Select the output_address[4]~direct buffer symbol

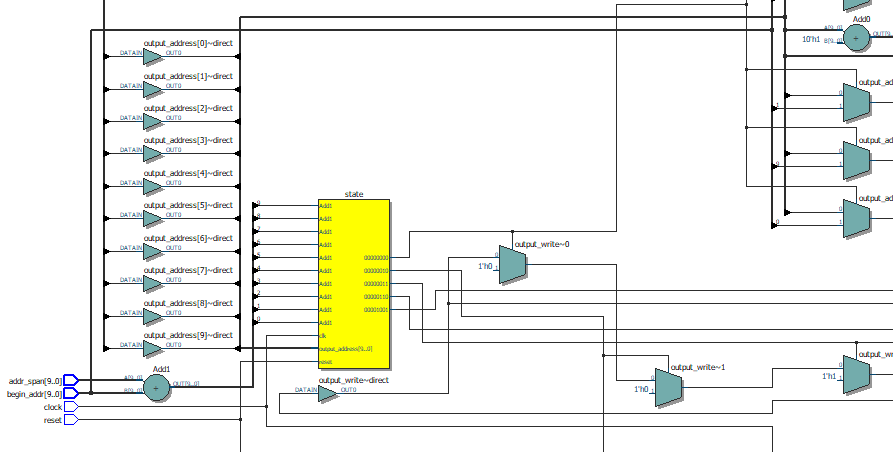click(153, 186)
